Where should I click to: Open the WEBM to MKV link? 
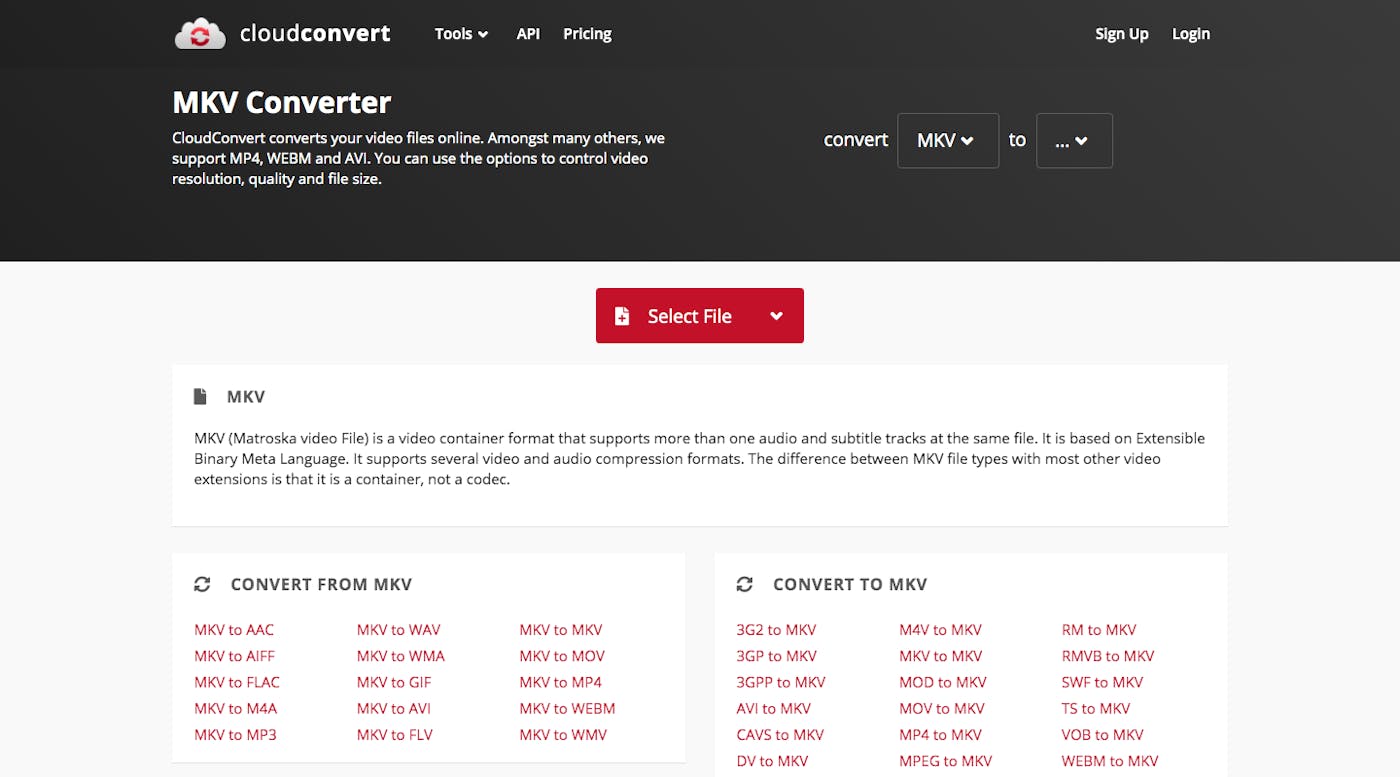coord(1110,761)
